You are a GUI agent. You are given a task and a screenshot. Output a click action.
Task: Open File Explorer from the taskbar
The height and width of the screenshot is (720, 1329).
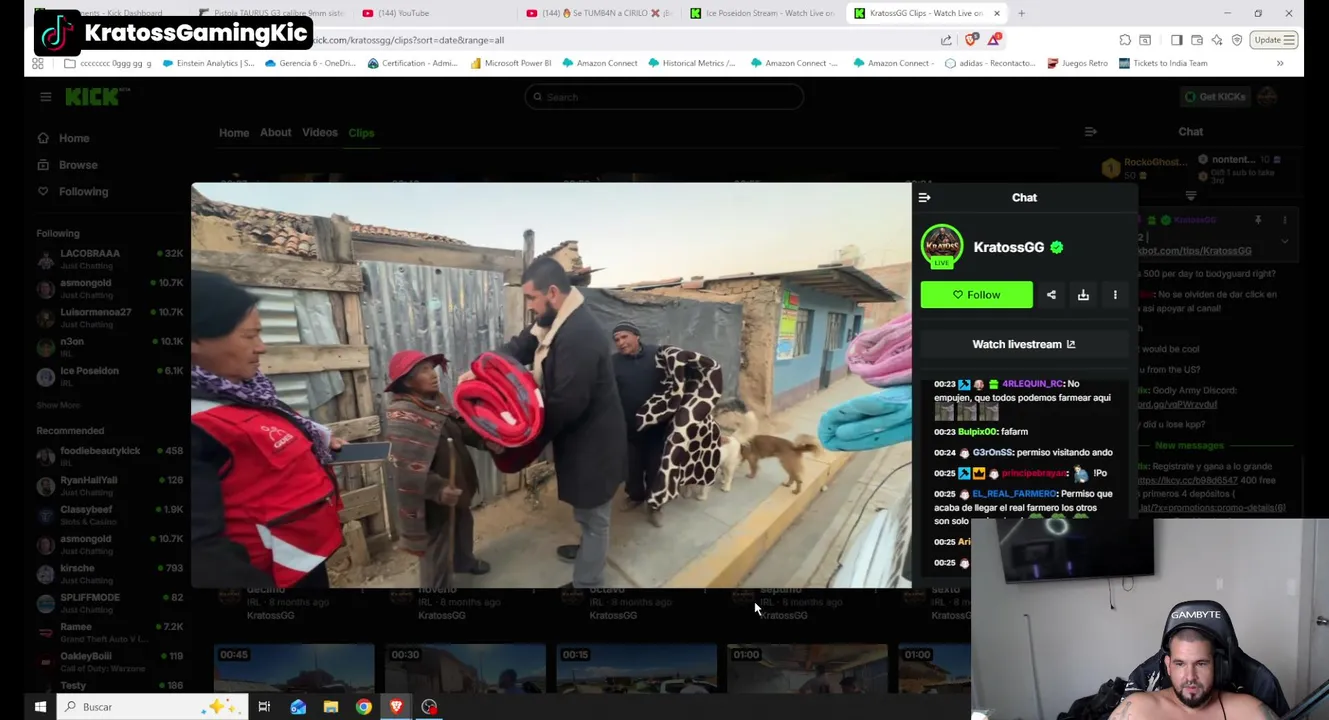331,707
